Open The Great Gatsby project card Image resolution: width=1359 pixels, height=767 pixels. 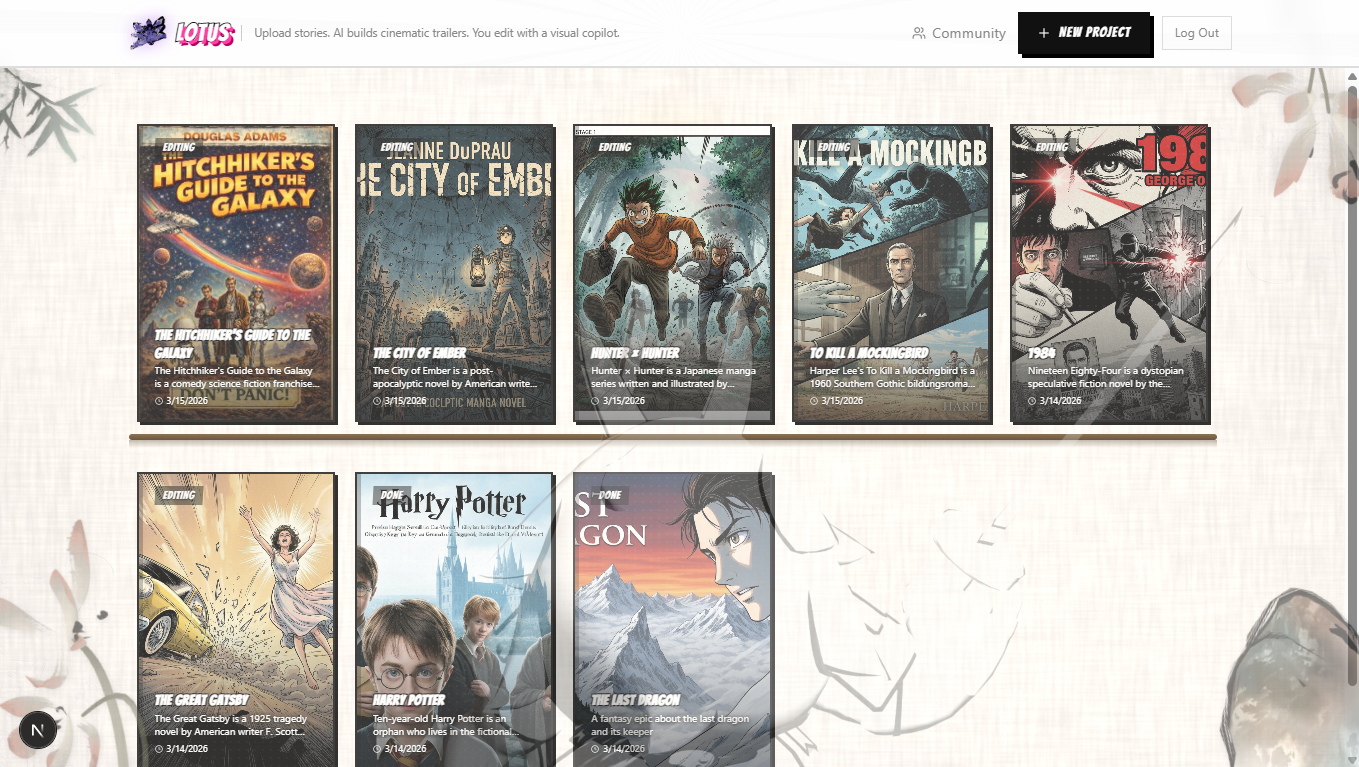click(x=235, y=620)
